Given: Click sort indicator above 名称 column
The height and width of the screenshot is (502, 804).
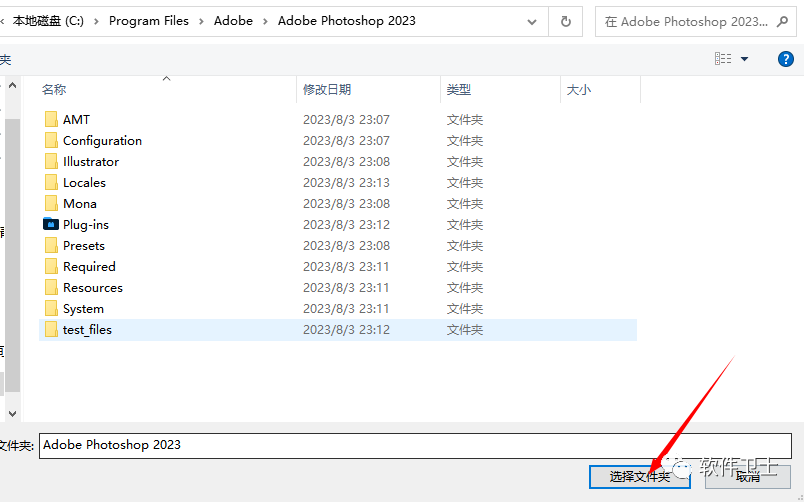Looking at the screenshot, I should pos(166,78).
